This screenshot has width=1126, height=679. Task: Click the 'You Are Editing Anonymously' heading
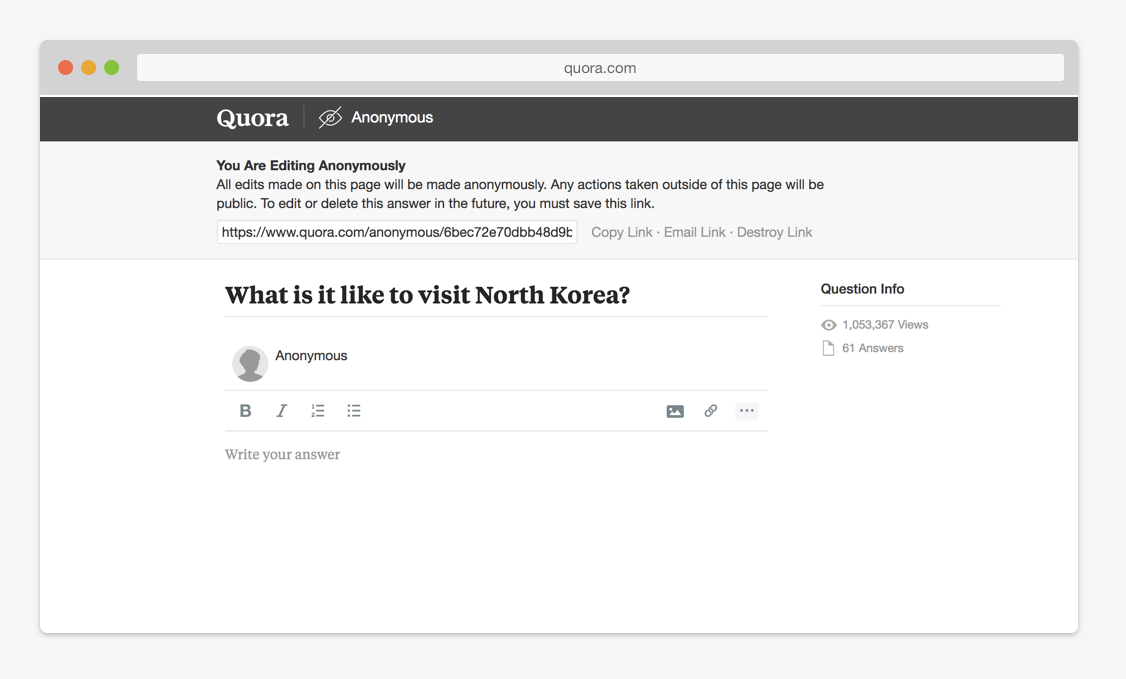click(311, 165)
